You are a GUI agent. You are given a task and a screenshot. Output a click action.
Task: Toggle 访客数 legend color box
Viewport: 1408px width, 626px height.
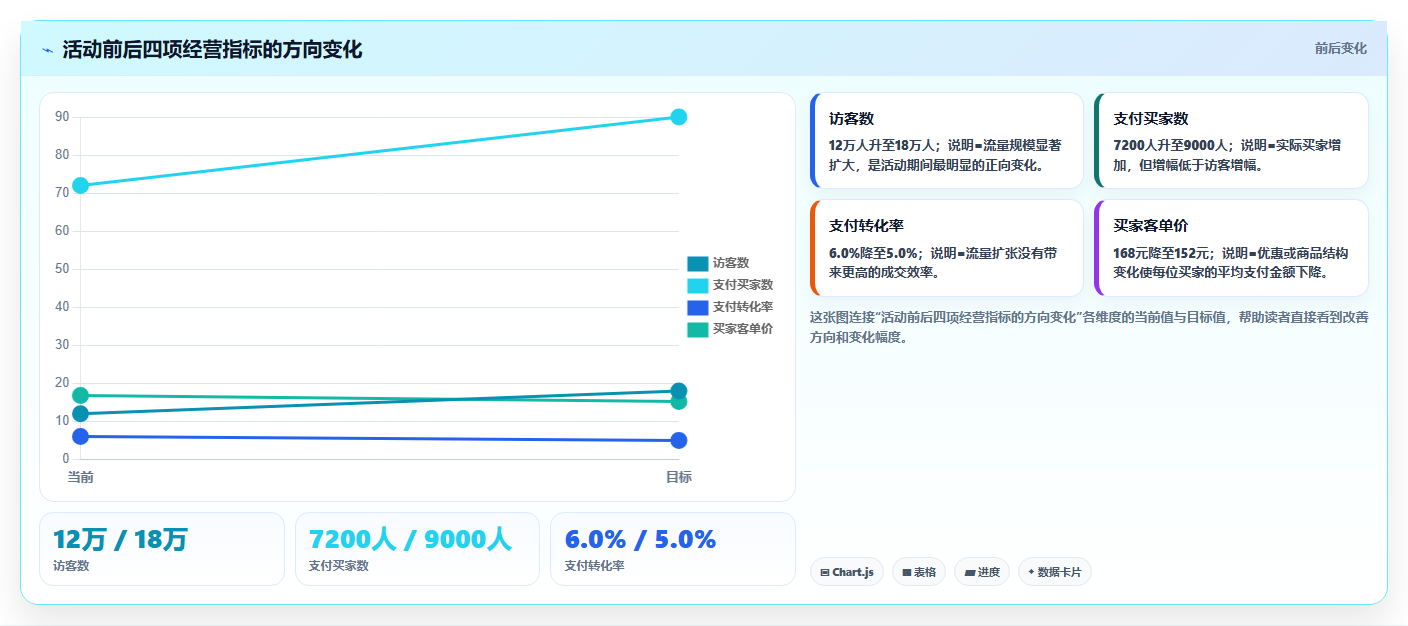698,263
